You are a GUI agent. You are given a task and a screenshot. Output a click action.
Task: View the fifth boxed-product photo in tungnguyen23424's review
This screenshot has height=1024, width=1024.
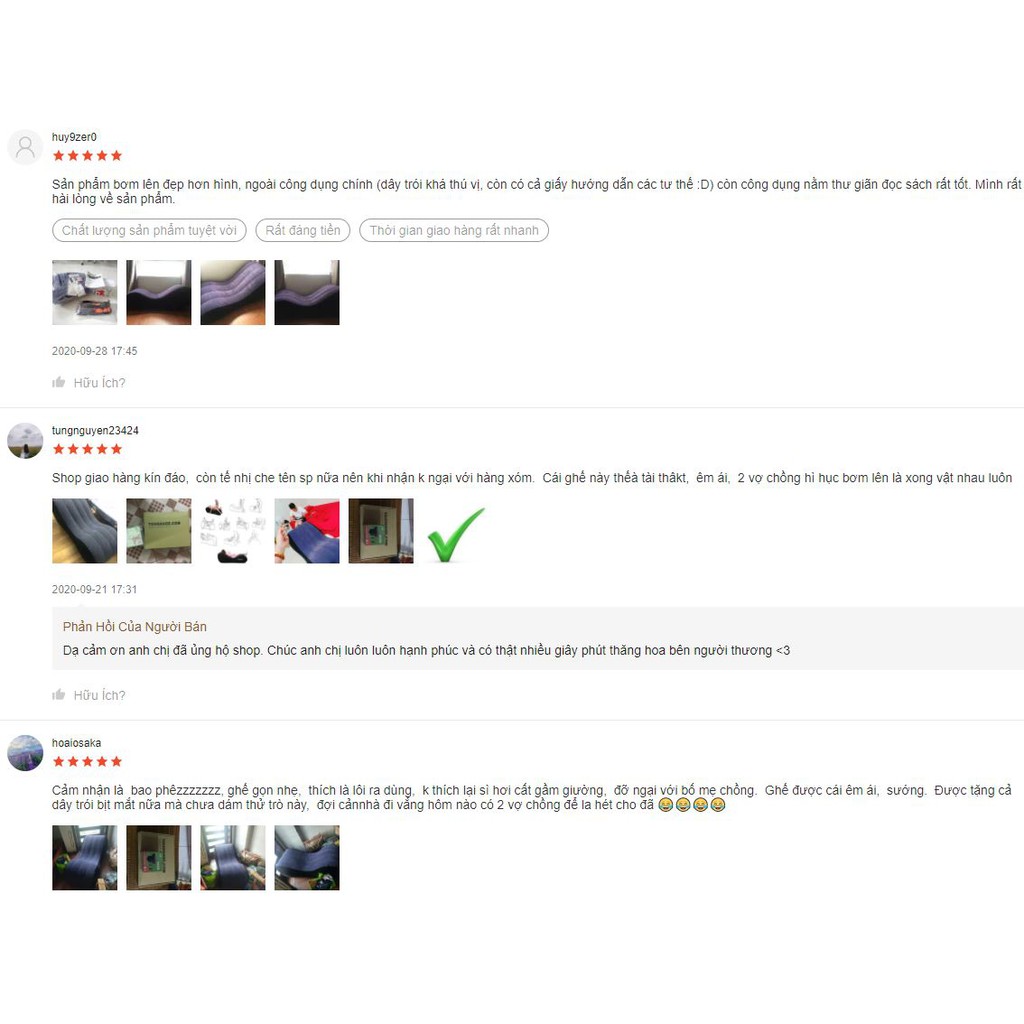pos(381,531)
